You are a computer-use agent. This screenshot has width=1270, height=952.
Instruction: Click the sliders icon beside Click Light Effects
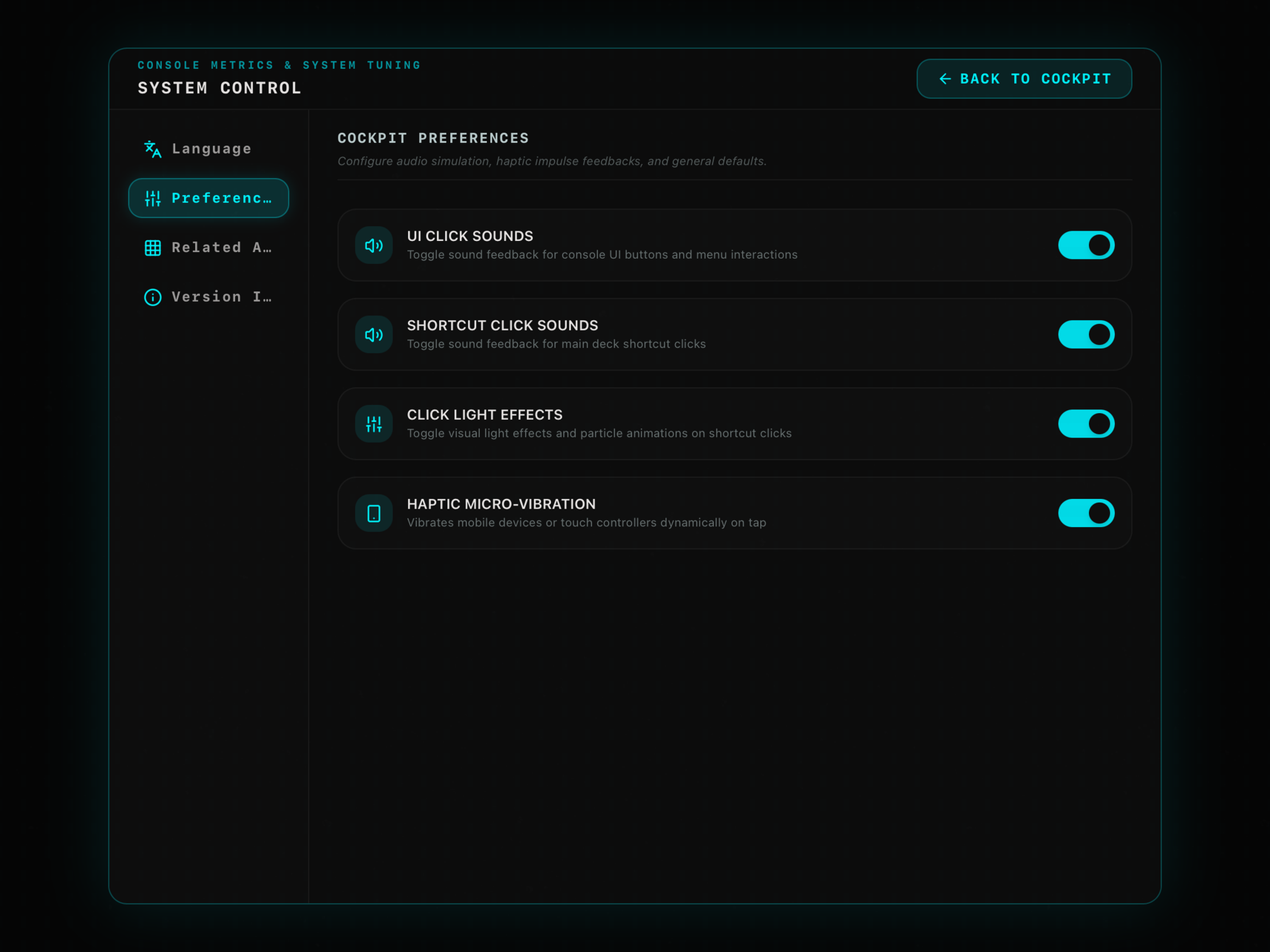[374, 424]
